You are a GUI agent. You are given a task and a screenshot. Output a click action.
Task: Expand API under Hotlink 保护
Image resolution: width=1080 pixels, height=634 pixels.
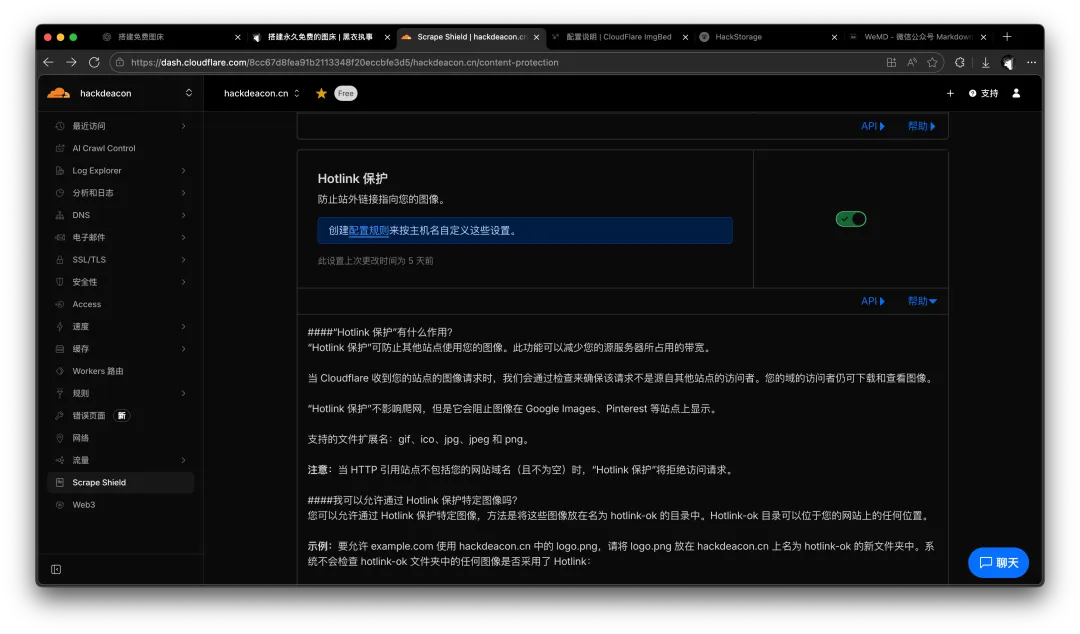click(x=873, y=301)
